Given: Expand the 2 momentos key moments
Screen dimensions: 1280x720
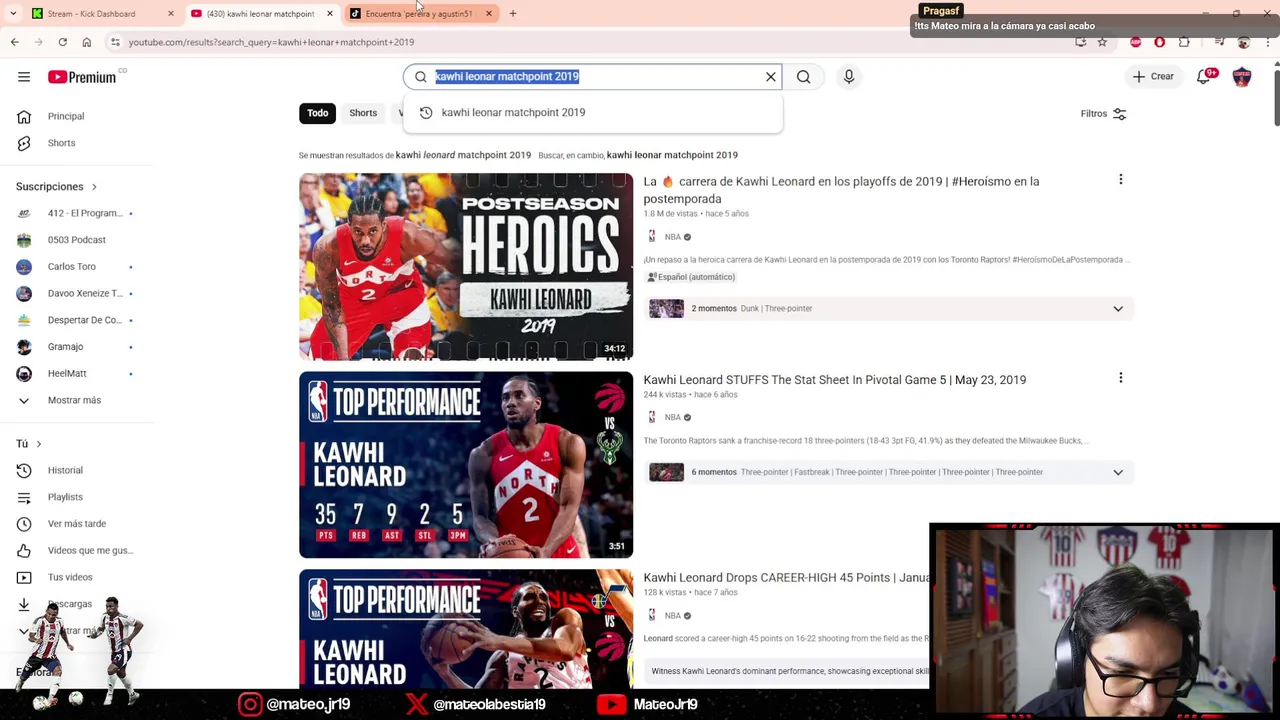Looking at the screenshot, I should [1118, 309].
